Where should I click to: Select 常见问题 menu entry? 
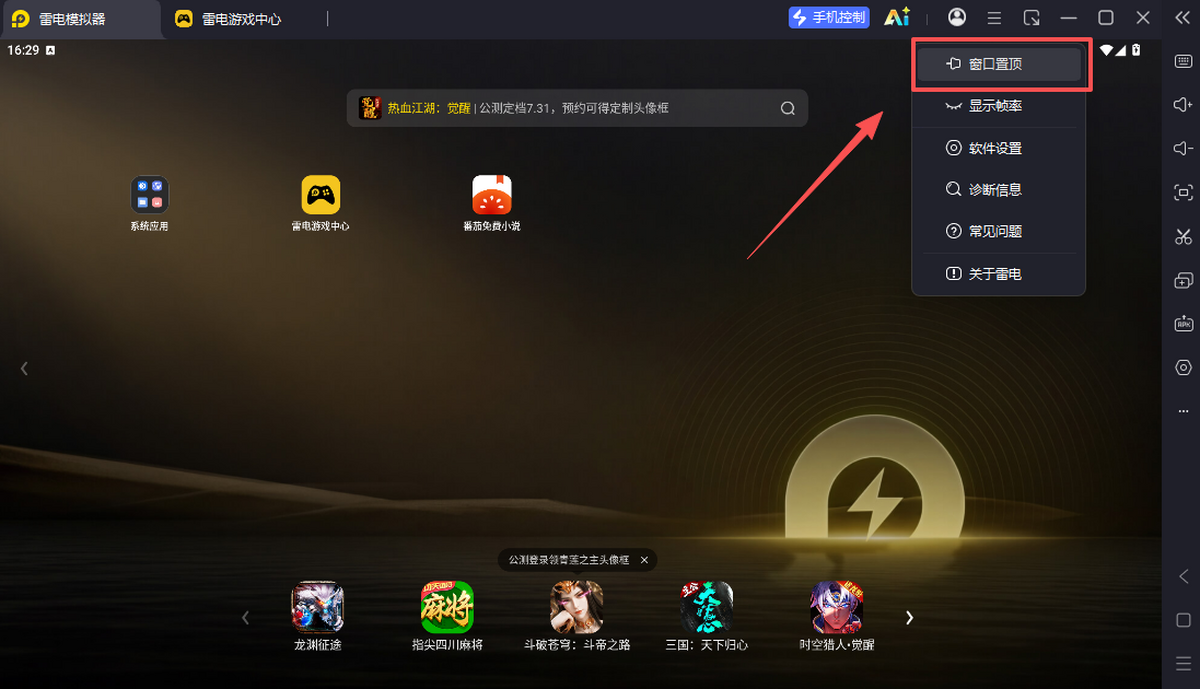998,231
